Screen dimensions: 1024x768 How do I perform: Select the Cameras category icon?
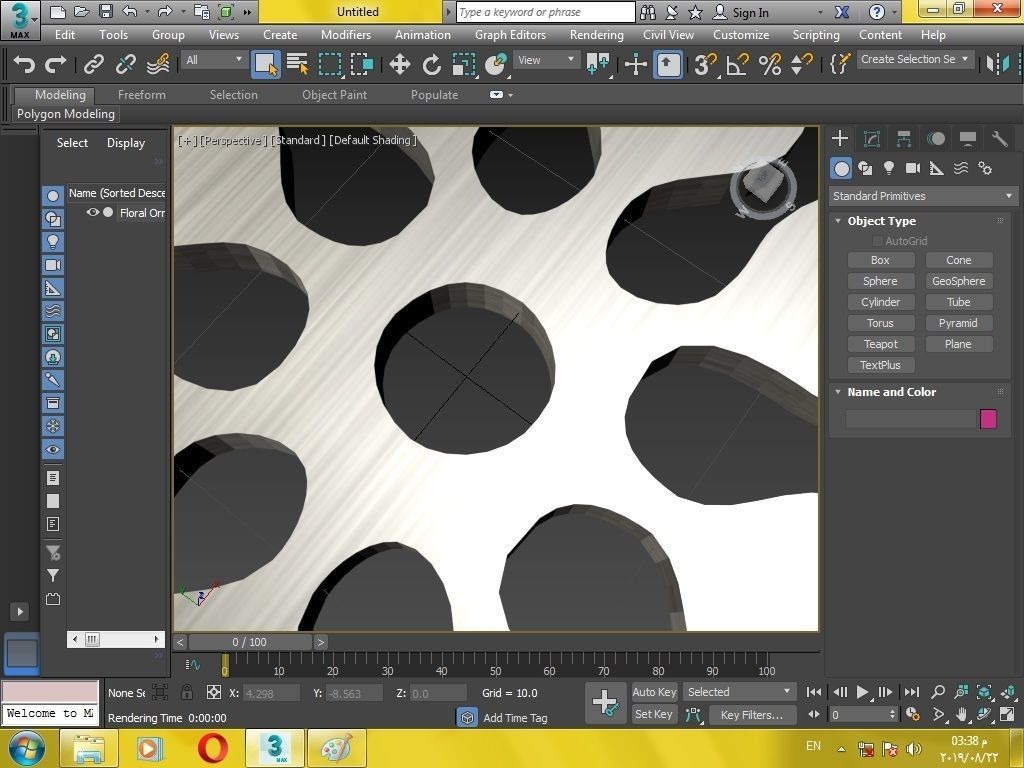point(913,168)
